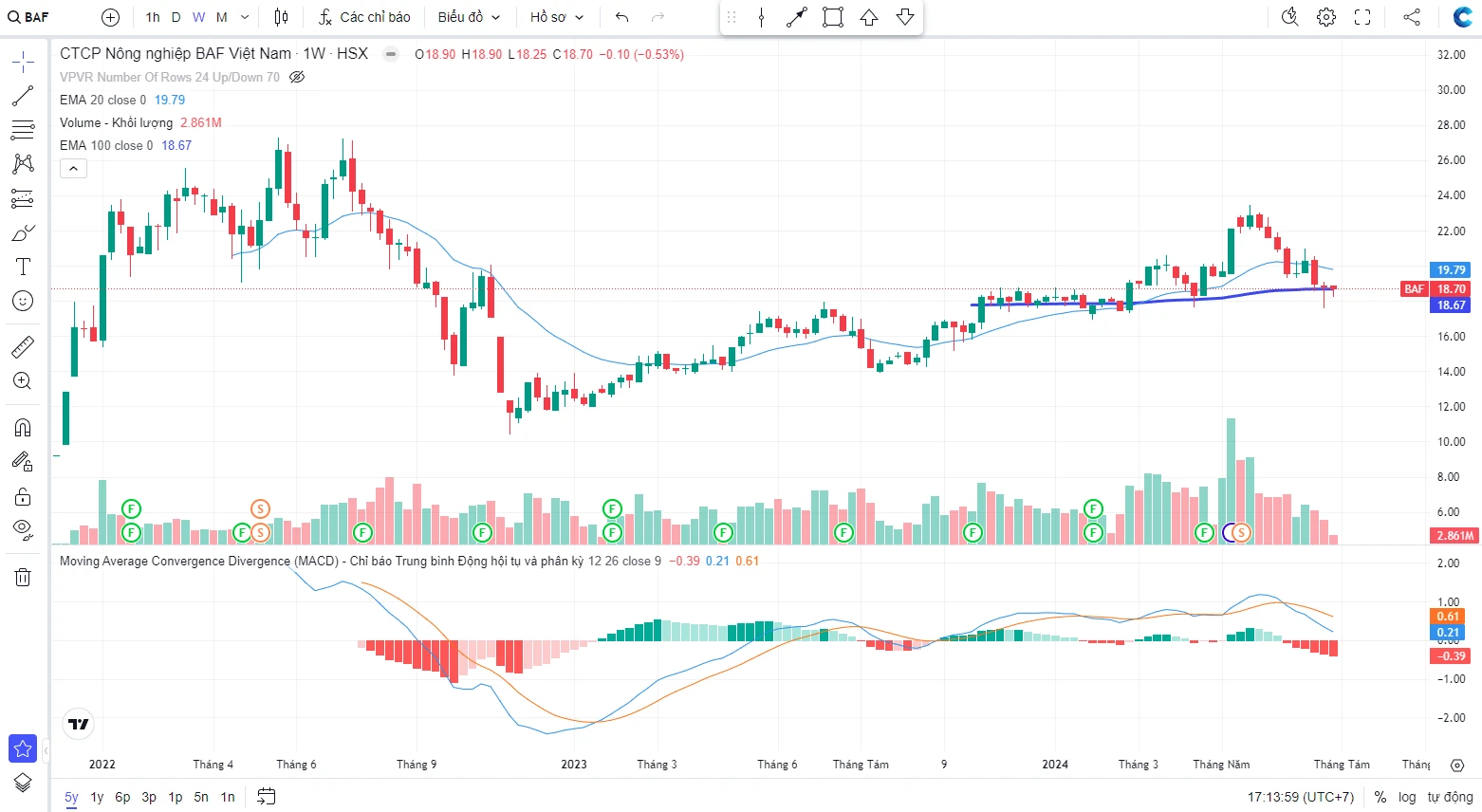Enter fullscreen mode
The image size is (1482, 812).
click(1362, 17)
